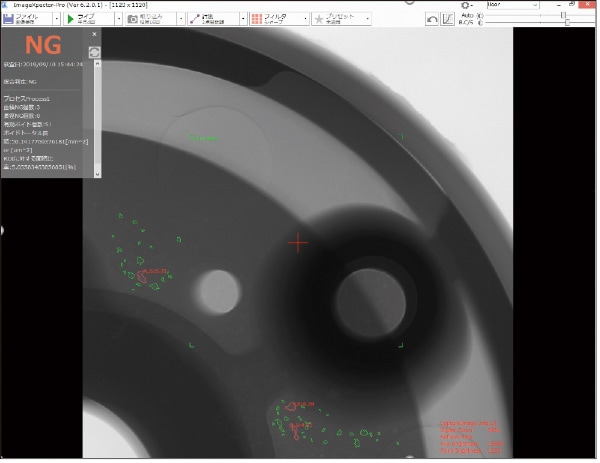Expand the capture button dropdown arrow
This screenshot has width=600, height=463.
point(181,19)
